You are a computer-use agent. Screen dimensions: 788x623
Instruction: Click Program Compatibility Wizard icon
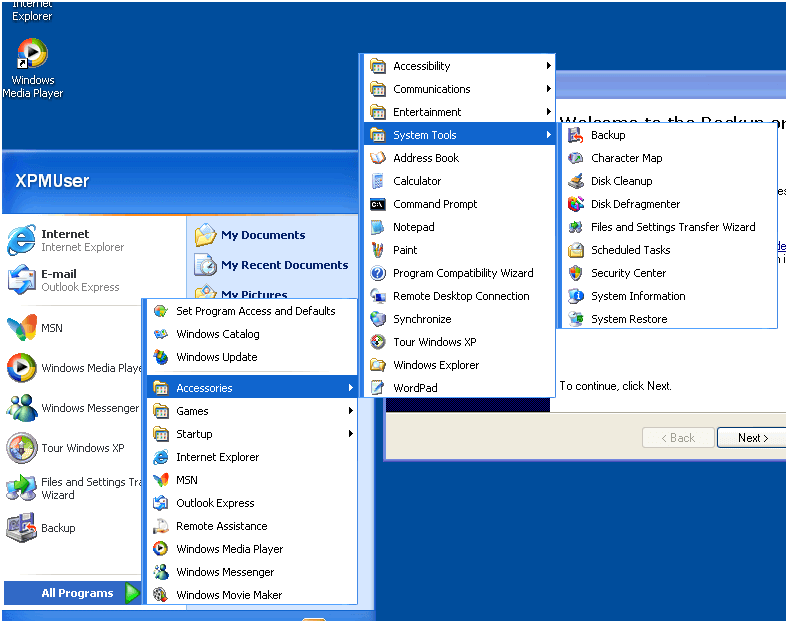pyautogui.click(x=378, y=273)
